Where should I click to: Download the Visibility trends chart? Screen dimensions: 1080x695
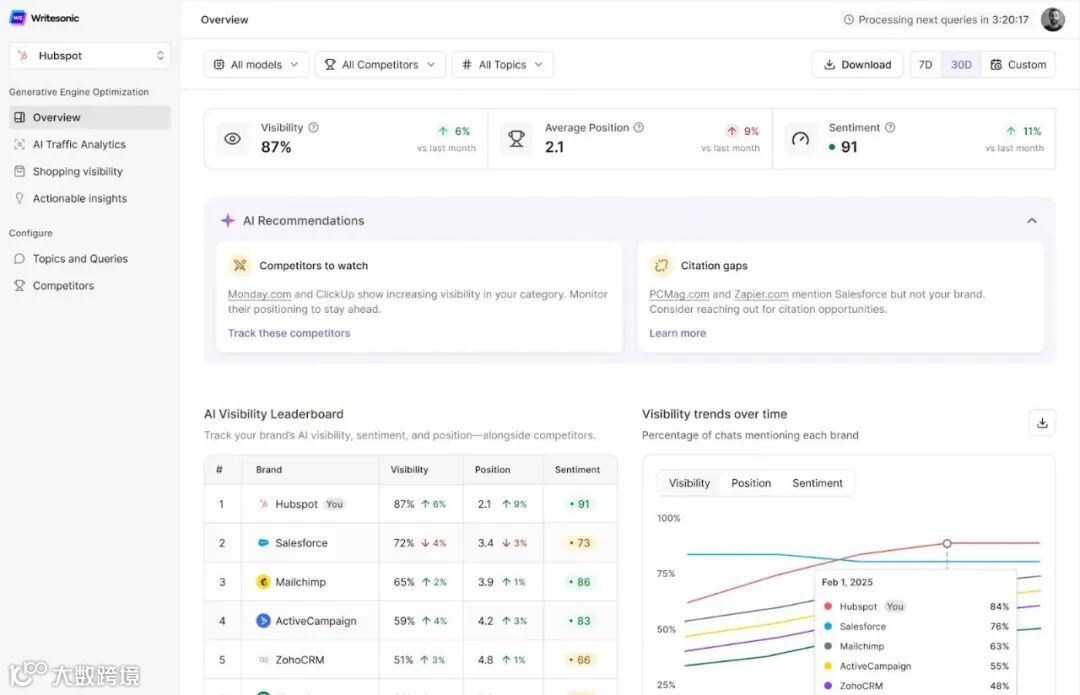tap(1042, 423)
